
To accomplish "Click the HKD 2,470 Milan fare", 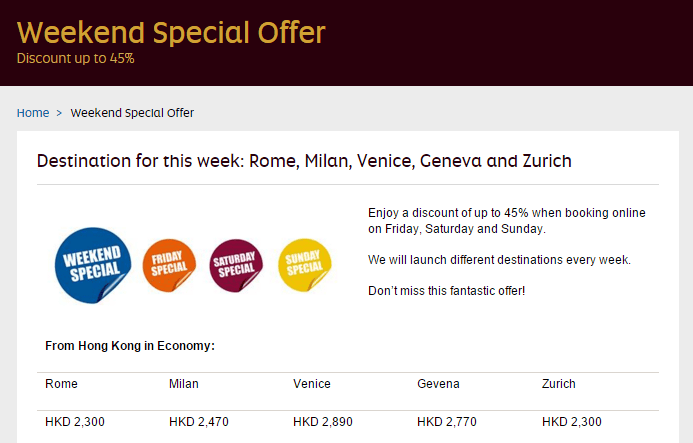I will pos(199,422).
